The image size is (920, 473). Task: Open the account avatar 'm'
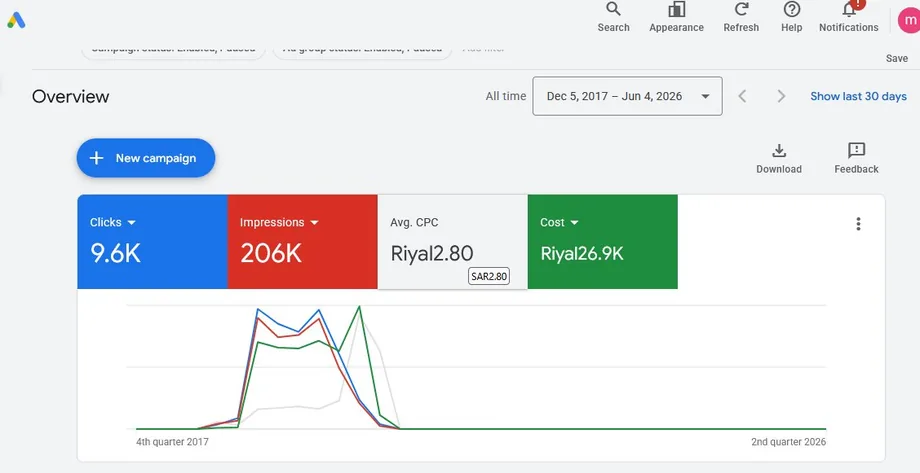909,21
